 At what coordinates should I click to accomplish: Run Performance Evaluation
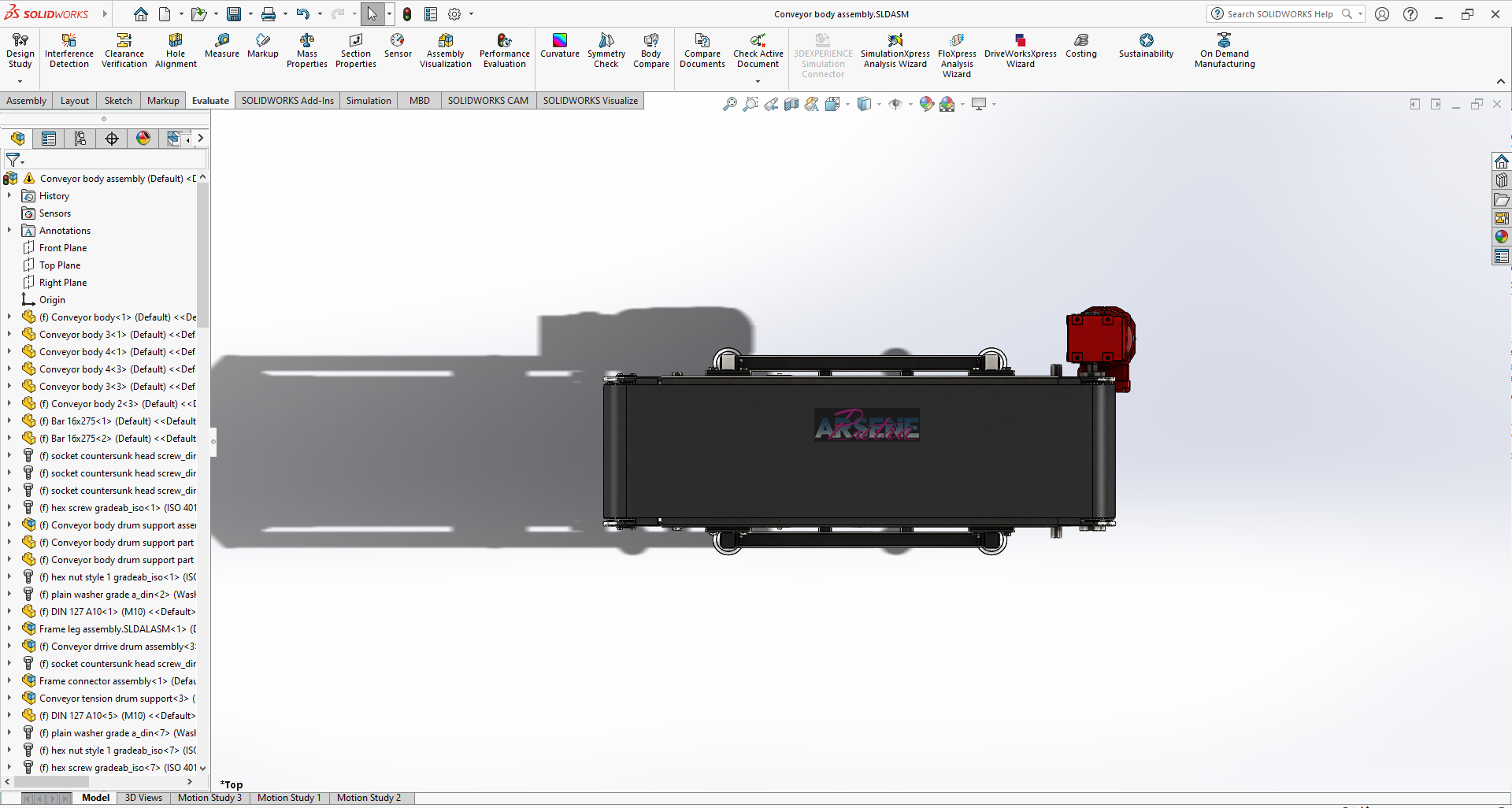click(505, 50)
